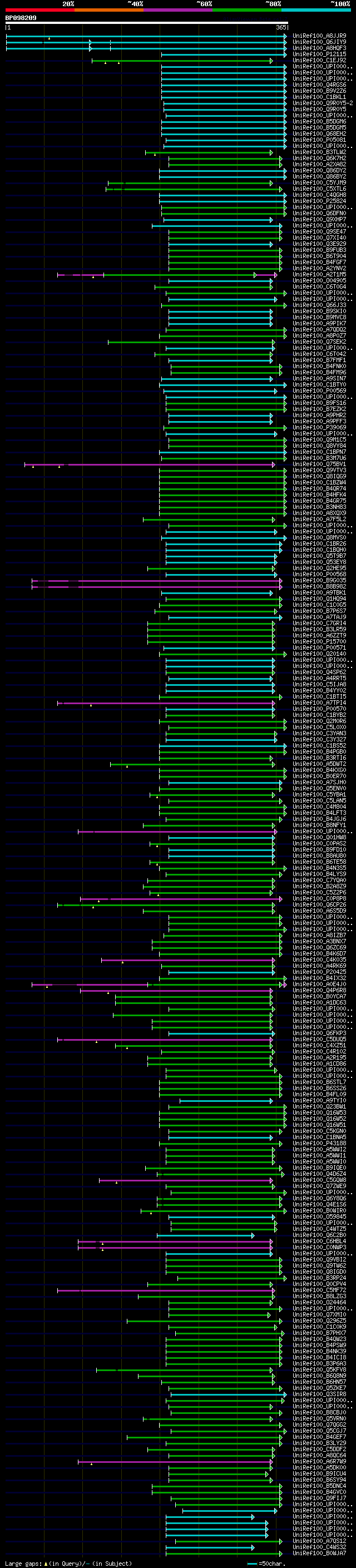The image size is (356, 1568).
Task: Click the purple segment of the UniRef100_A2T1M5 alignment
Action: (80, 275)
